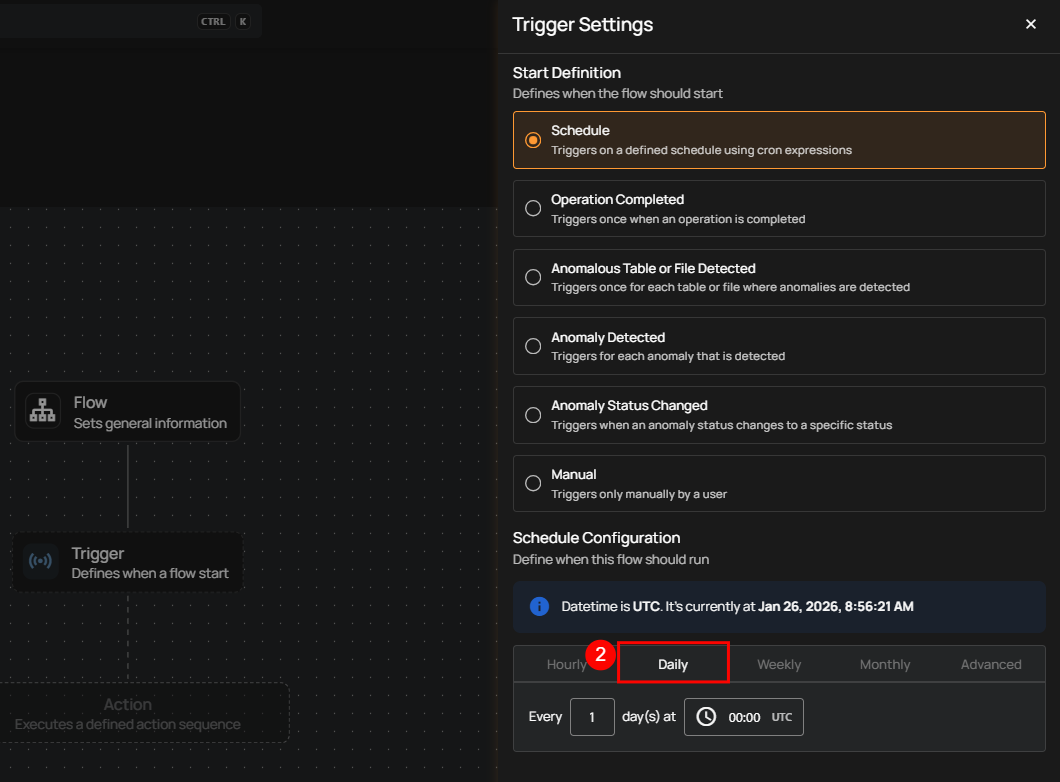Open the Advanced schedule tab
This screenshot has width=1060, height=782.
991,664
